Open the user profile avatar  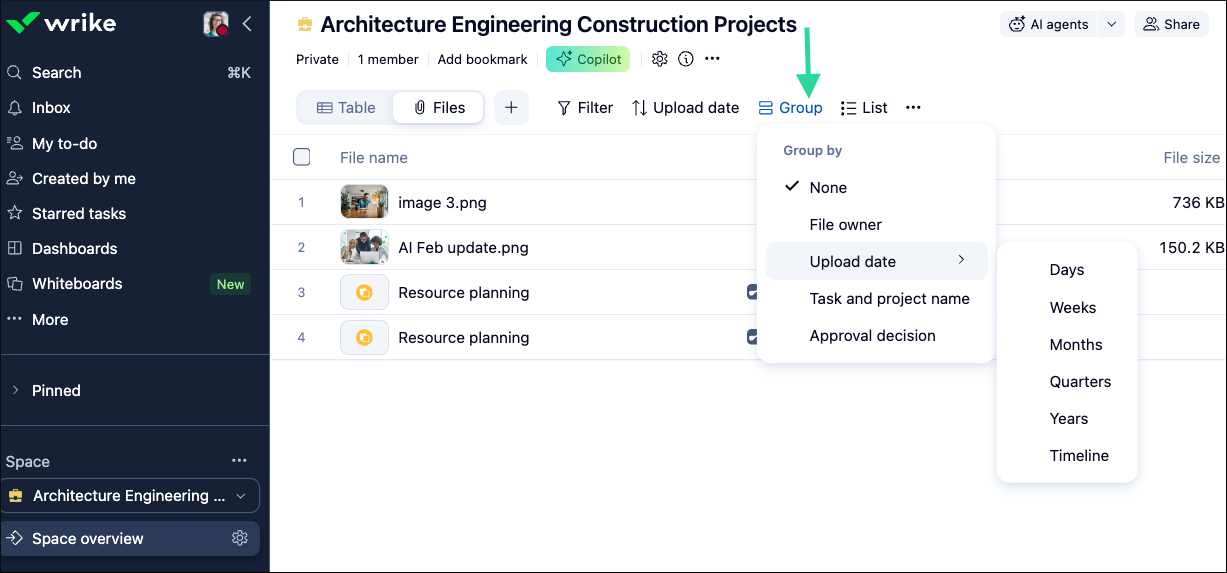[x=216, y=24]
